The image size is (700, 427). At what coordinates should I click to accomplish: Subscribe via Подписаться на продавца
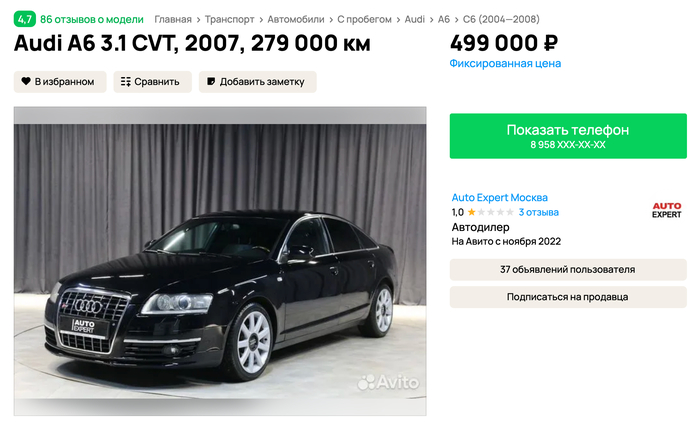(x=568, y=297)
